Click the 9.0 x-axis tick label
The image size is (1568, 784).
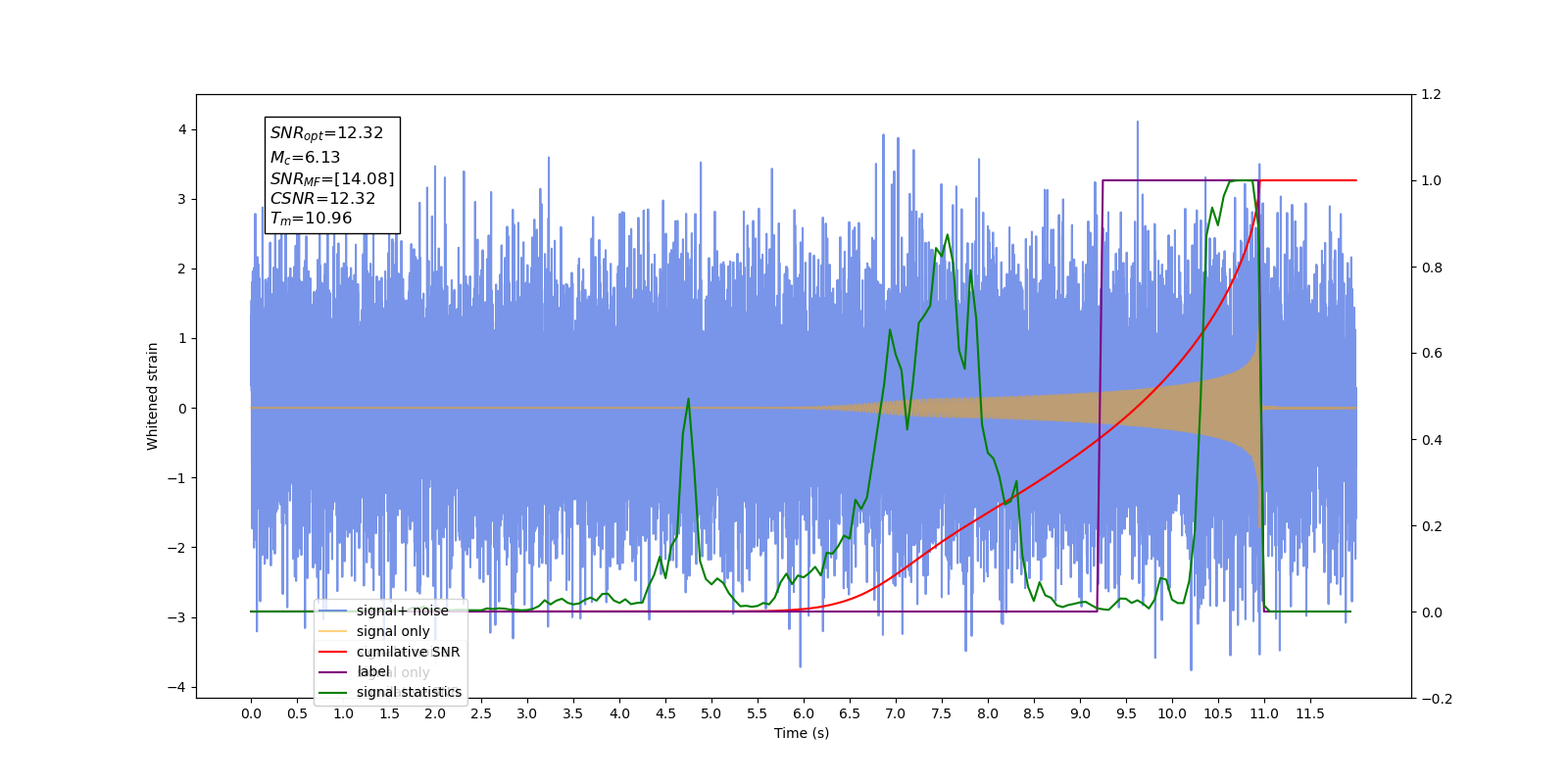[1080, 713]
